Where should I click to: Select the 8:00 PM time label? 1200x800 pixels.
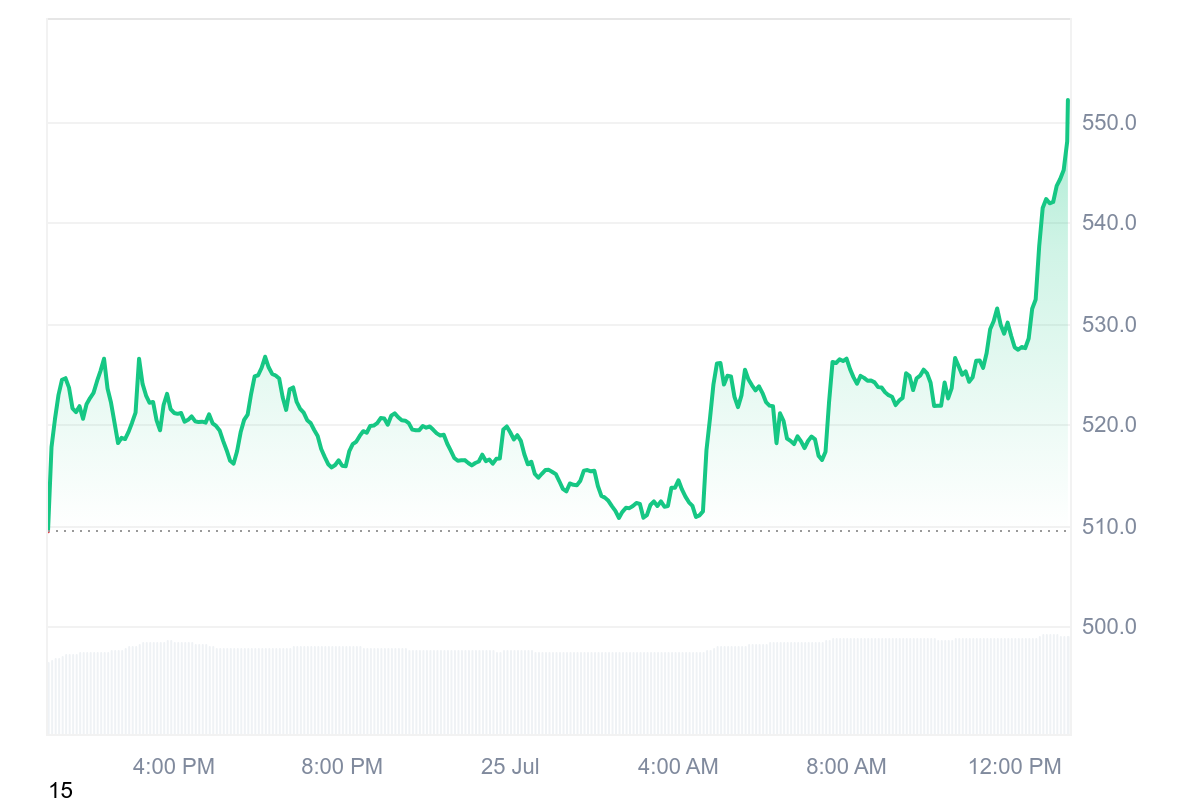click(342, 767)
